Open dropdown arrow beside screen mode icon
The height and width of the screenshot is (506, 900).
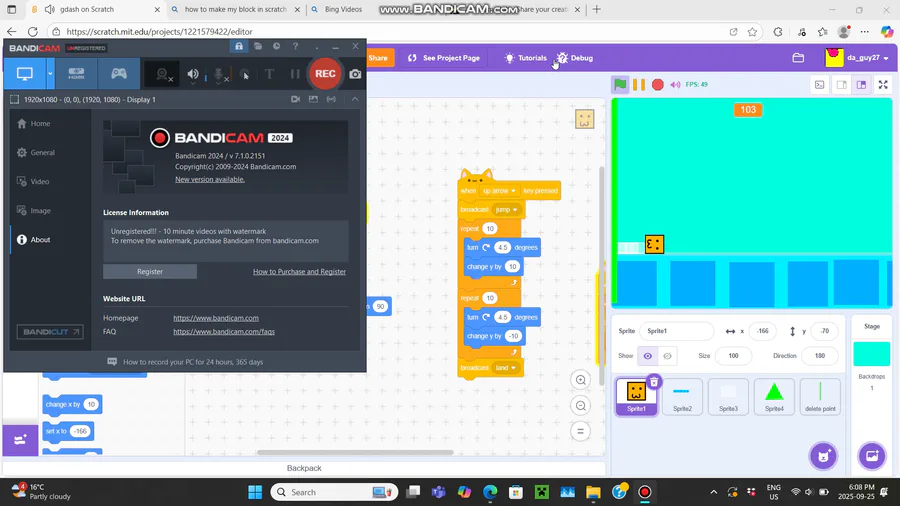point(50,73)
